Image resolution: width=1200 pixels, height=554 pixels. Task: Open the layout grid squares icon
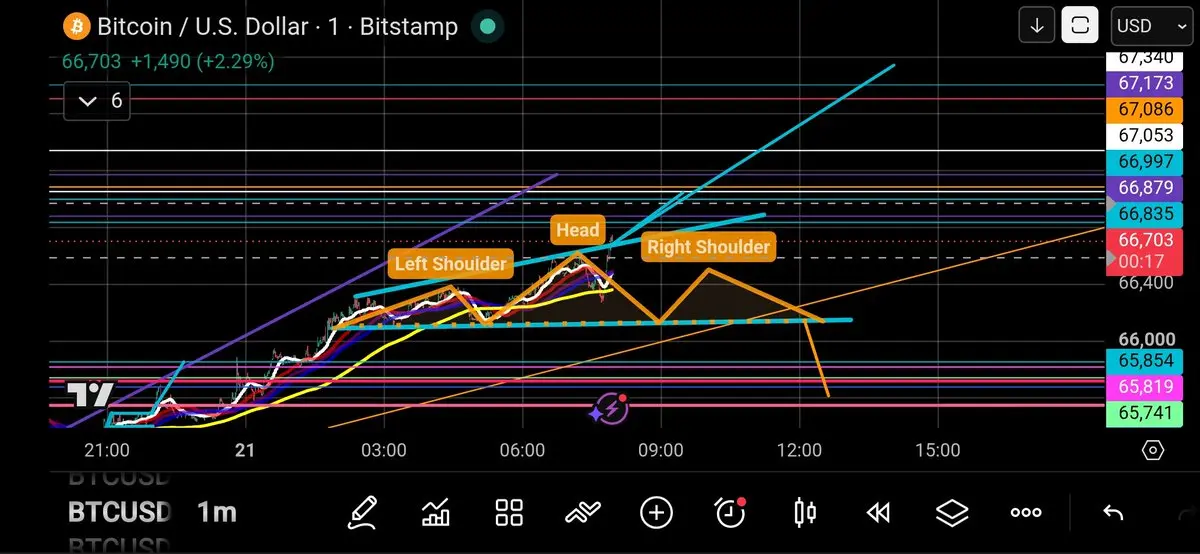point(510,513)
